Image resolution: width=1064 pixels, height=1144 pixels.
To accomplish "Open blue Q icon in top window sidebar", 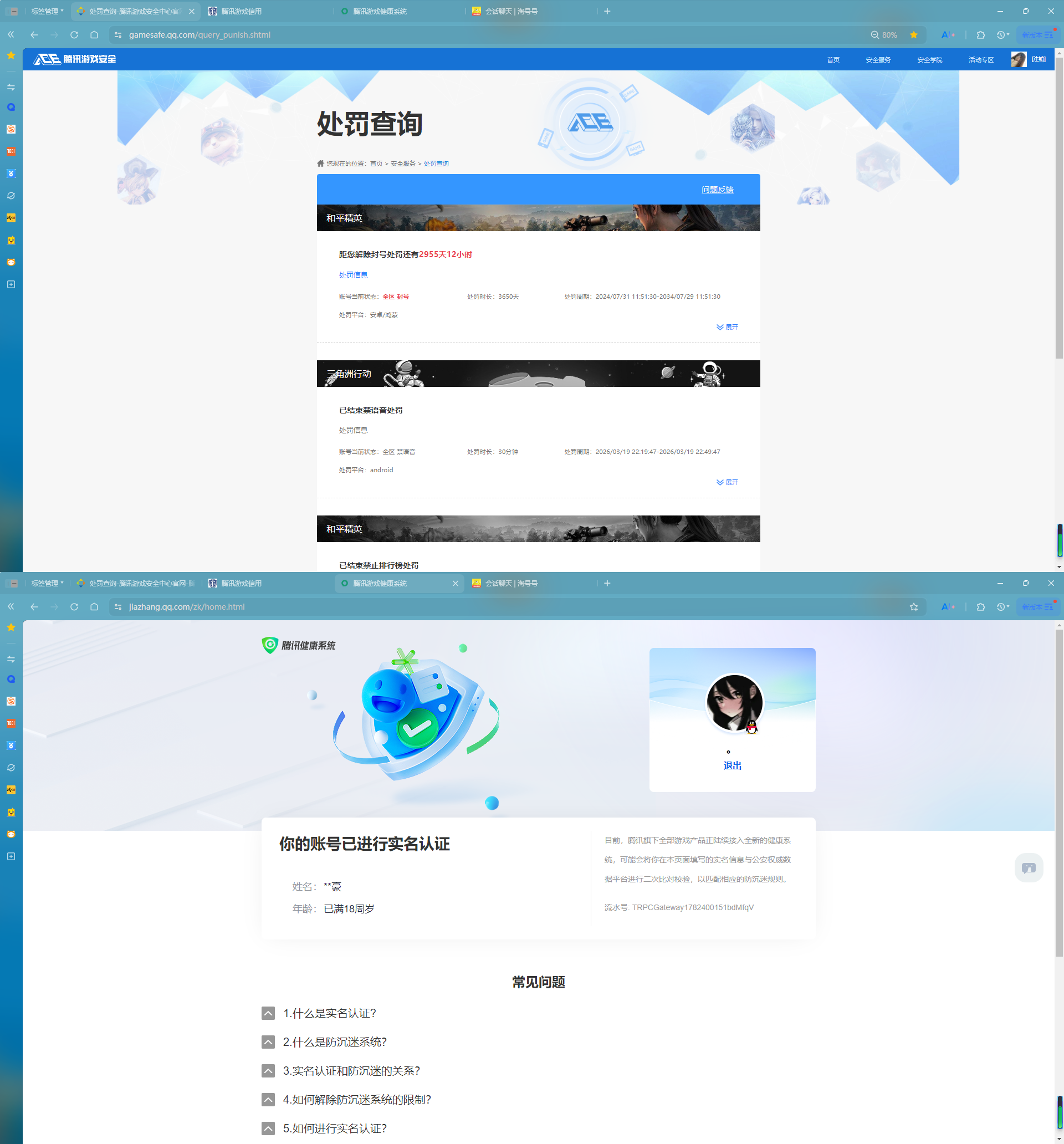I will click(x=11, y=107).
